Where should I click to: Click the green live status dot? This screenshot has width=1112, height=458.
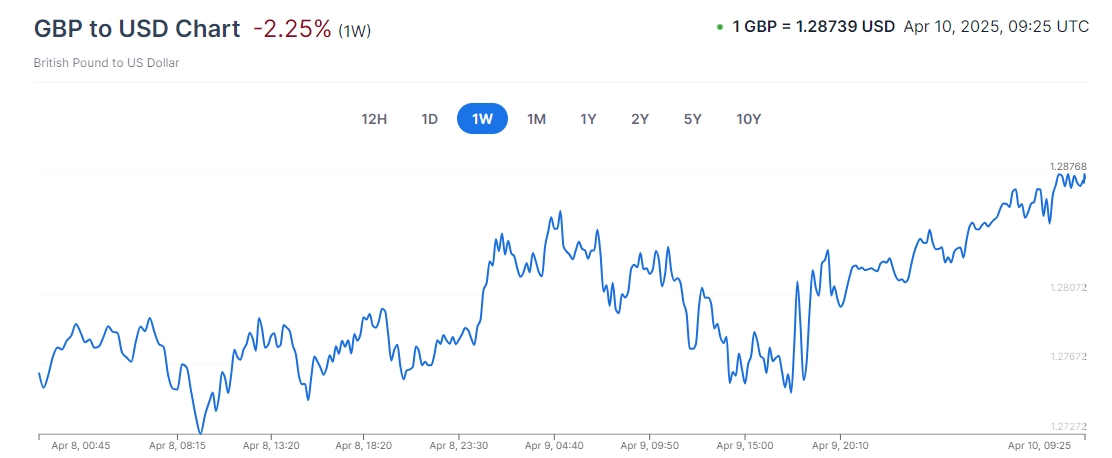click(720, 28)
